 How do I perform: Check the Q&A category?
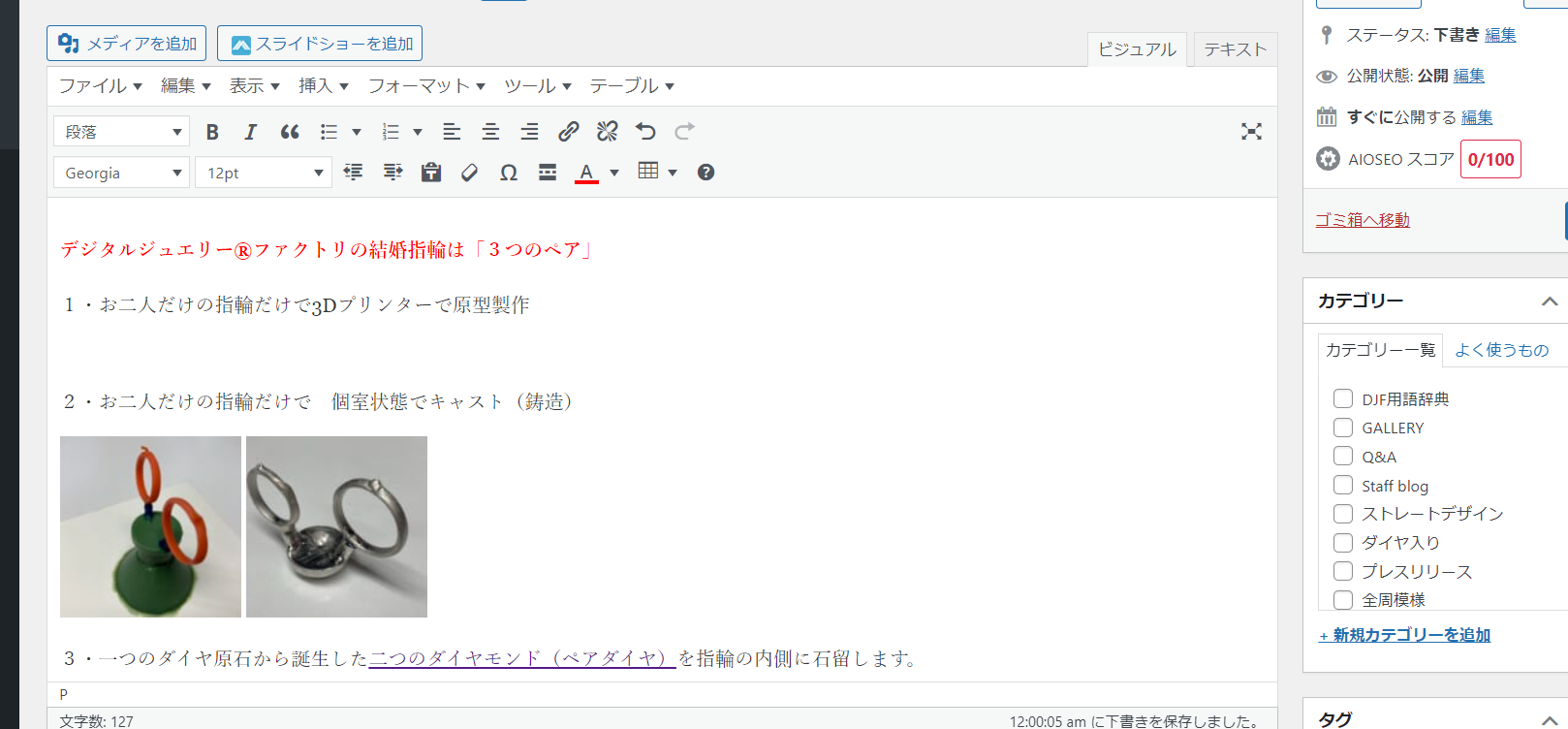tap(1343, 456)
